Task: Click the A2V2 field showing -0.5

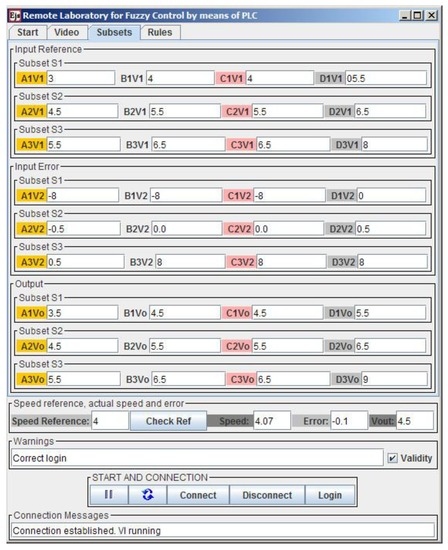Action: click(83, 229)
